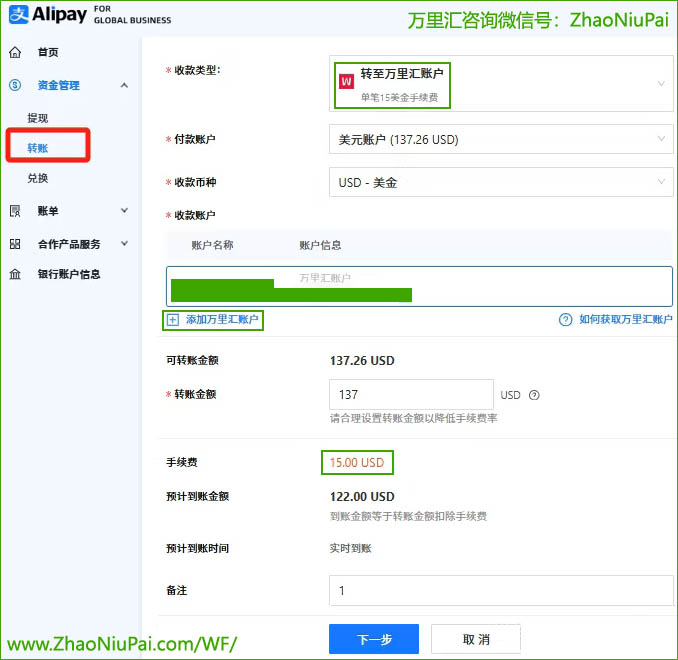Select 兑换 in the sidebar
Screen dimensions: 678x660
point(38,178)
